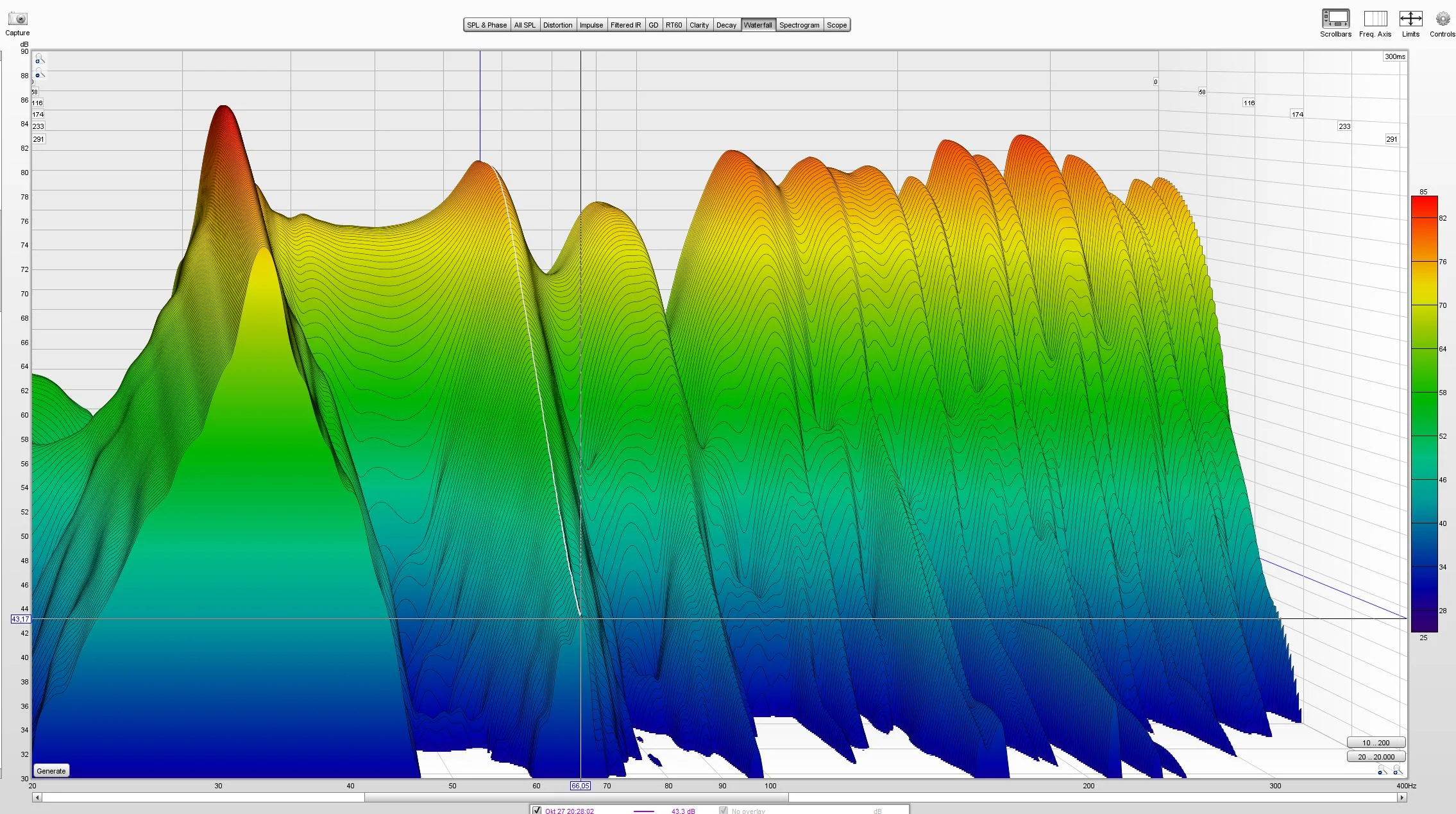Toggle the Scrollbars icon
Screen dimensions: 1456x814
pyautogui.click(x=1335, y=19)
